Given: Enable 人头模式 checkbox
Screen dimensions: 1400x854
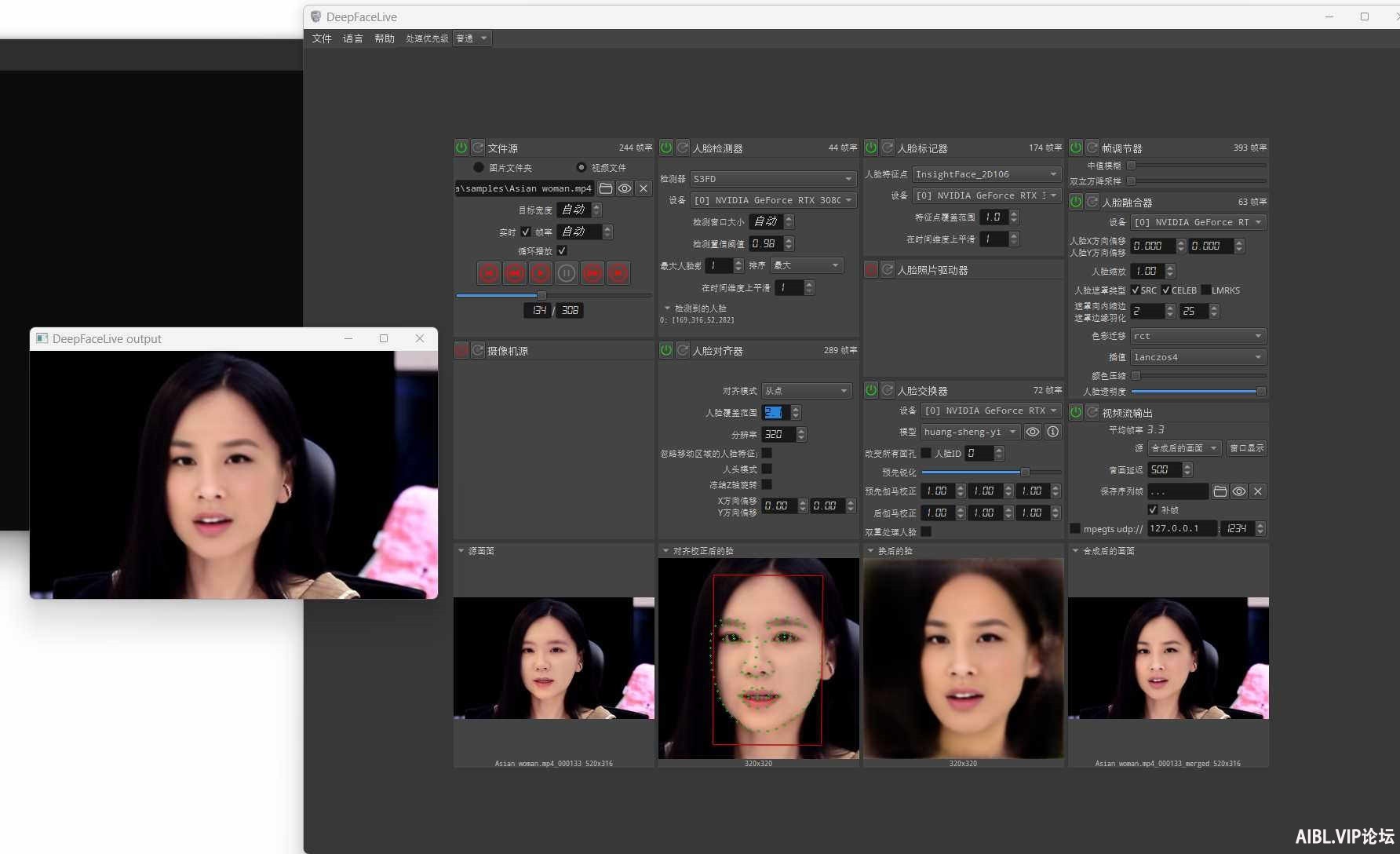Looking at the screenshot, I should click(767, 469).
